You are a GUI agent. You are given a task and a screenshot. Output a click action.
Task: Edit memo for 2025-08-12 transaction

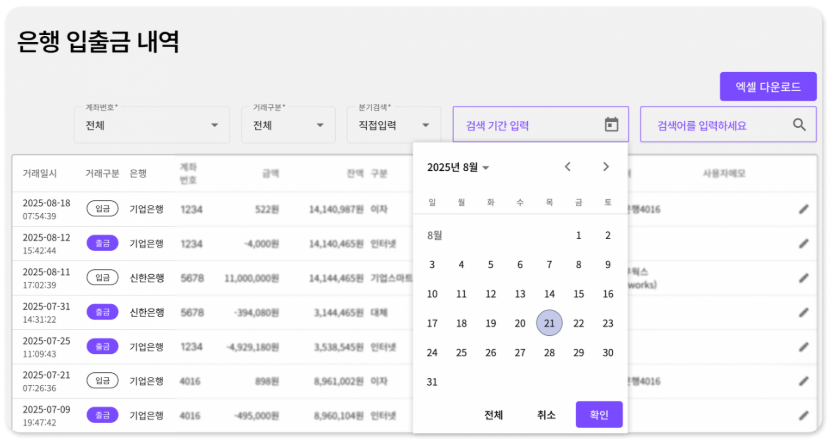tap(803, 243)
